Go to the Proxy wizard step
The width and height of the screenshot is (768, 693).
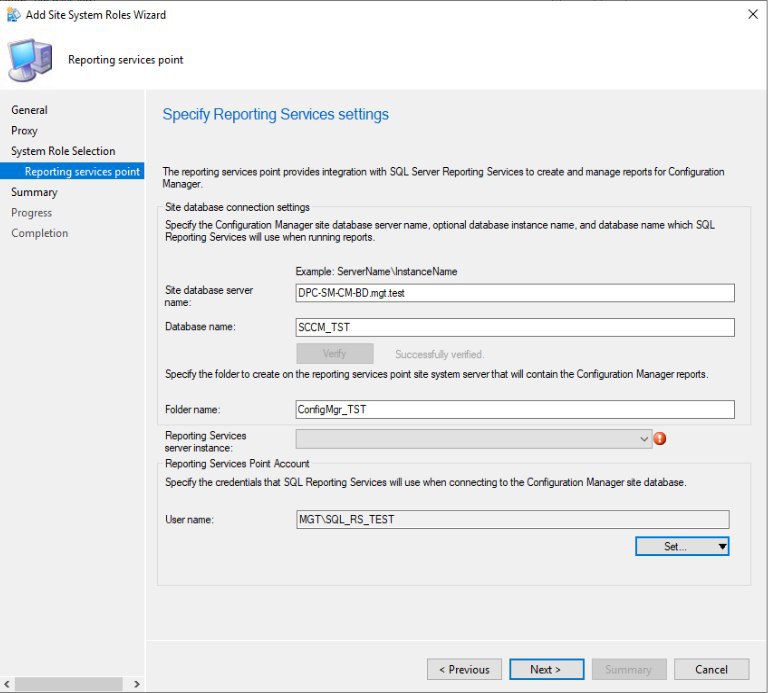[x=24, y=130]
